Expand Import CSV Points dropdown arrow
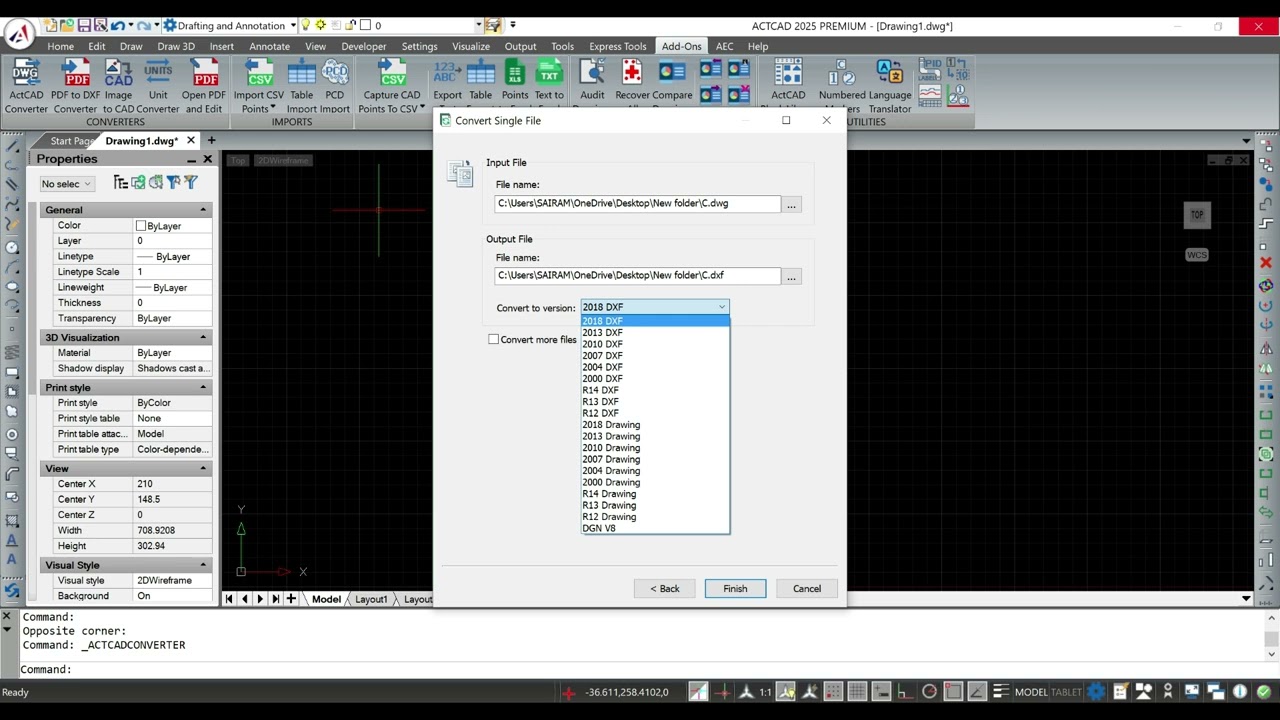Viewport: 1280px width, 720px height. (273, 109)
